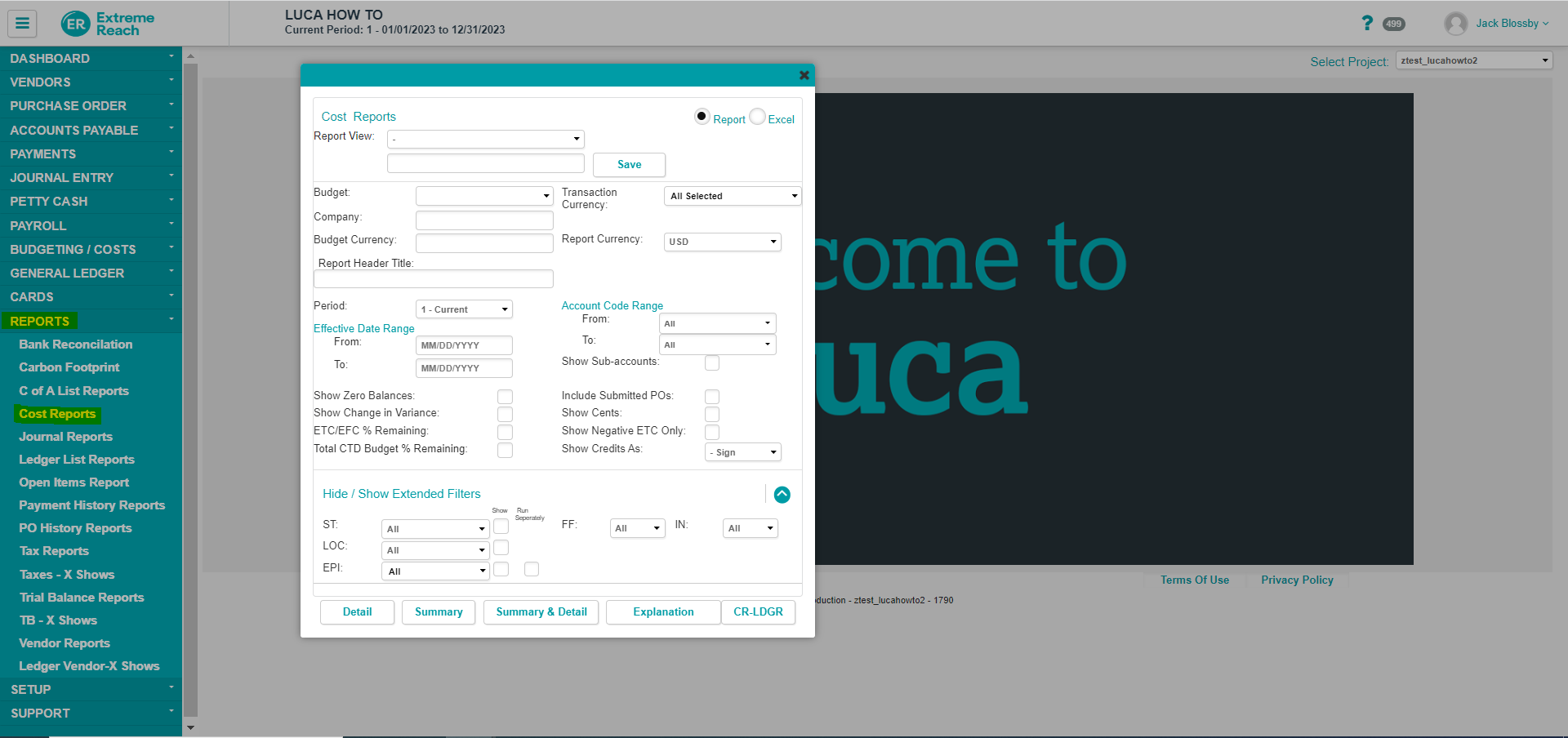This screenshot has height=738, width=1568.
Task: Open the Select Project dropdown
Action: [1474, 60]
